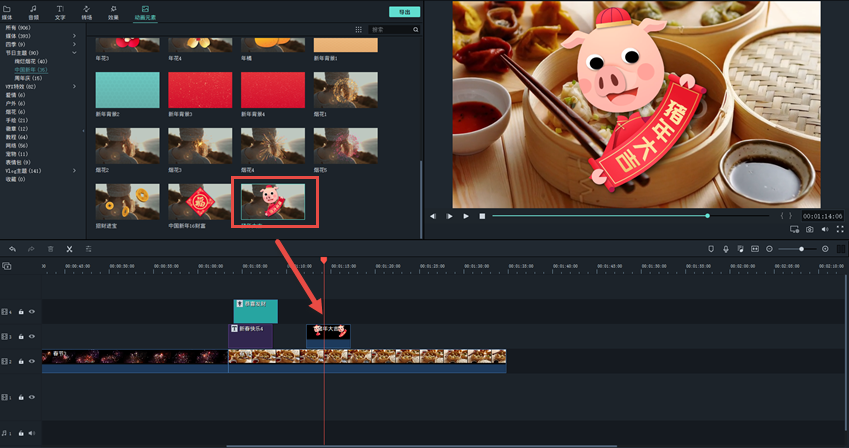Lock video track 4

click(x=21, y=311)
